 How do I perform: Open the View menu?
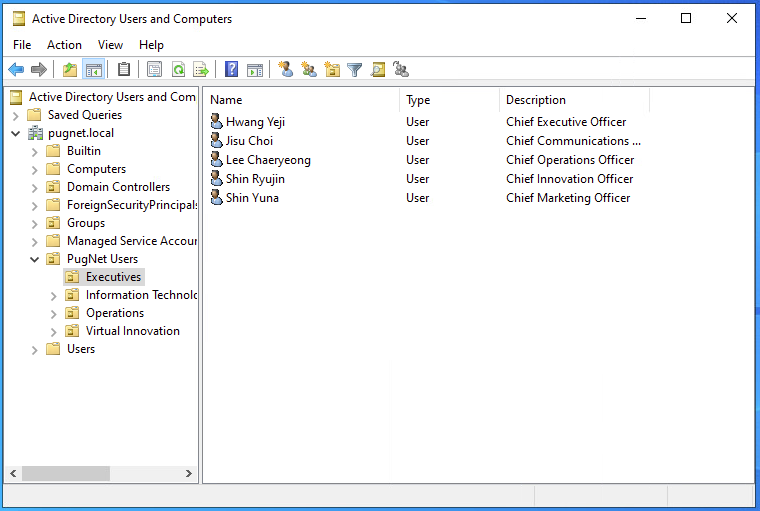pos(111,45)
